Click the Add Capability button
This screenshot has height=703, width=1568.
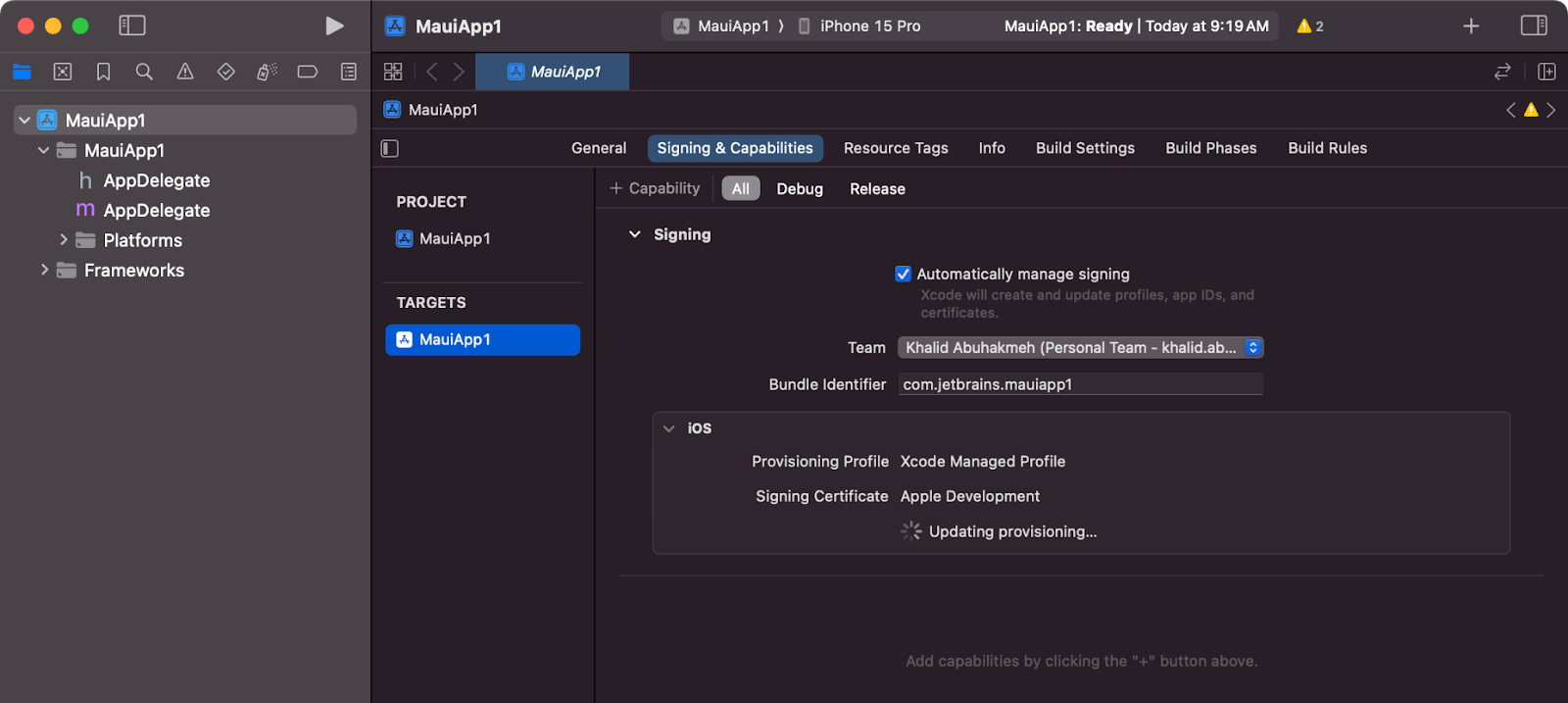[x=655, y=188]
